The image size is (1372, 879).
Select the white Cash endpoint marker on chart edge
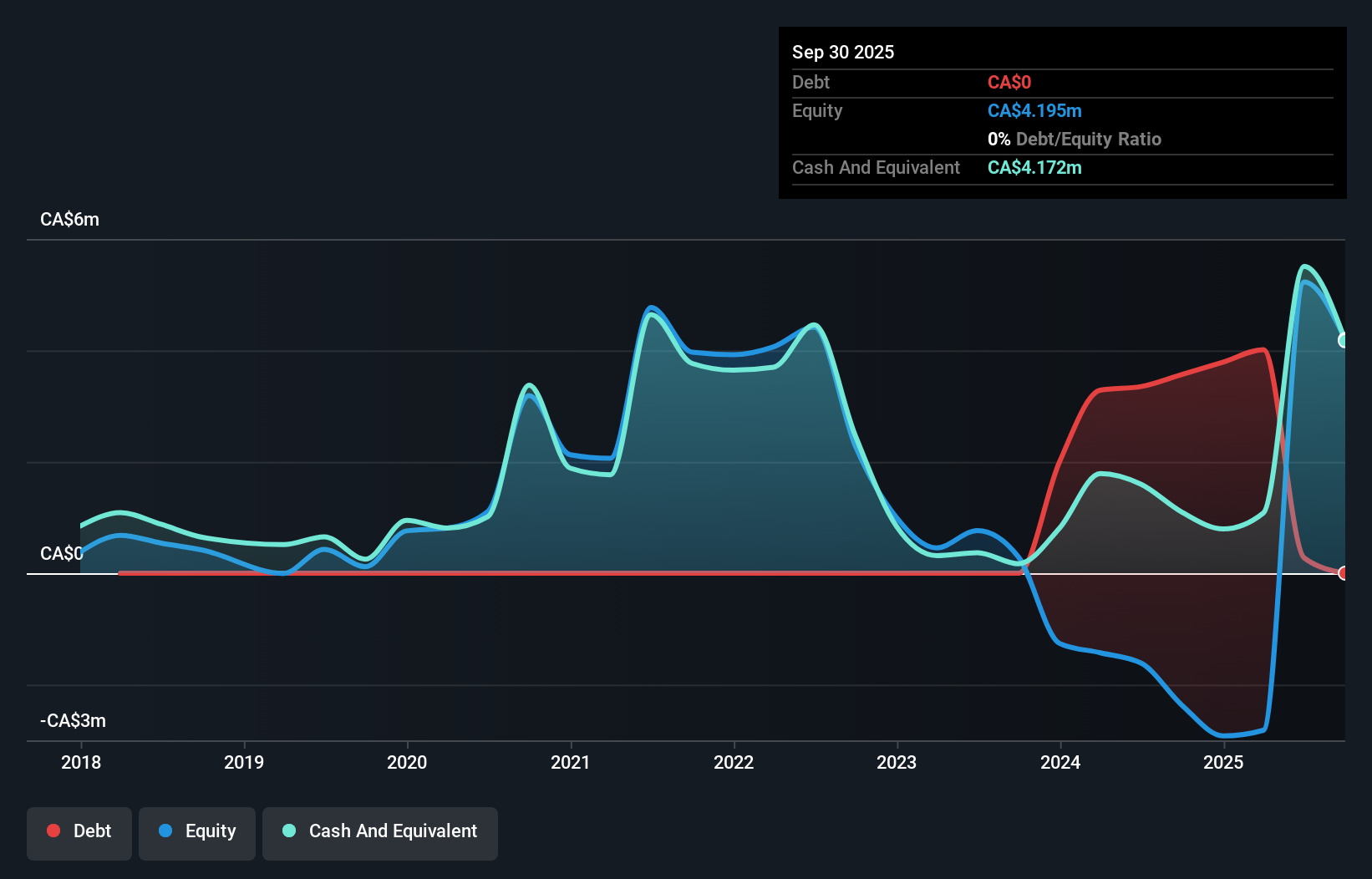[x=1344, y=340]
